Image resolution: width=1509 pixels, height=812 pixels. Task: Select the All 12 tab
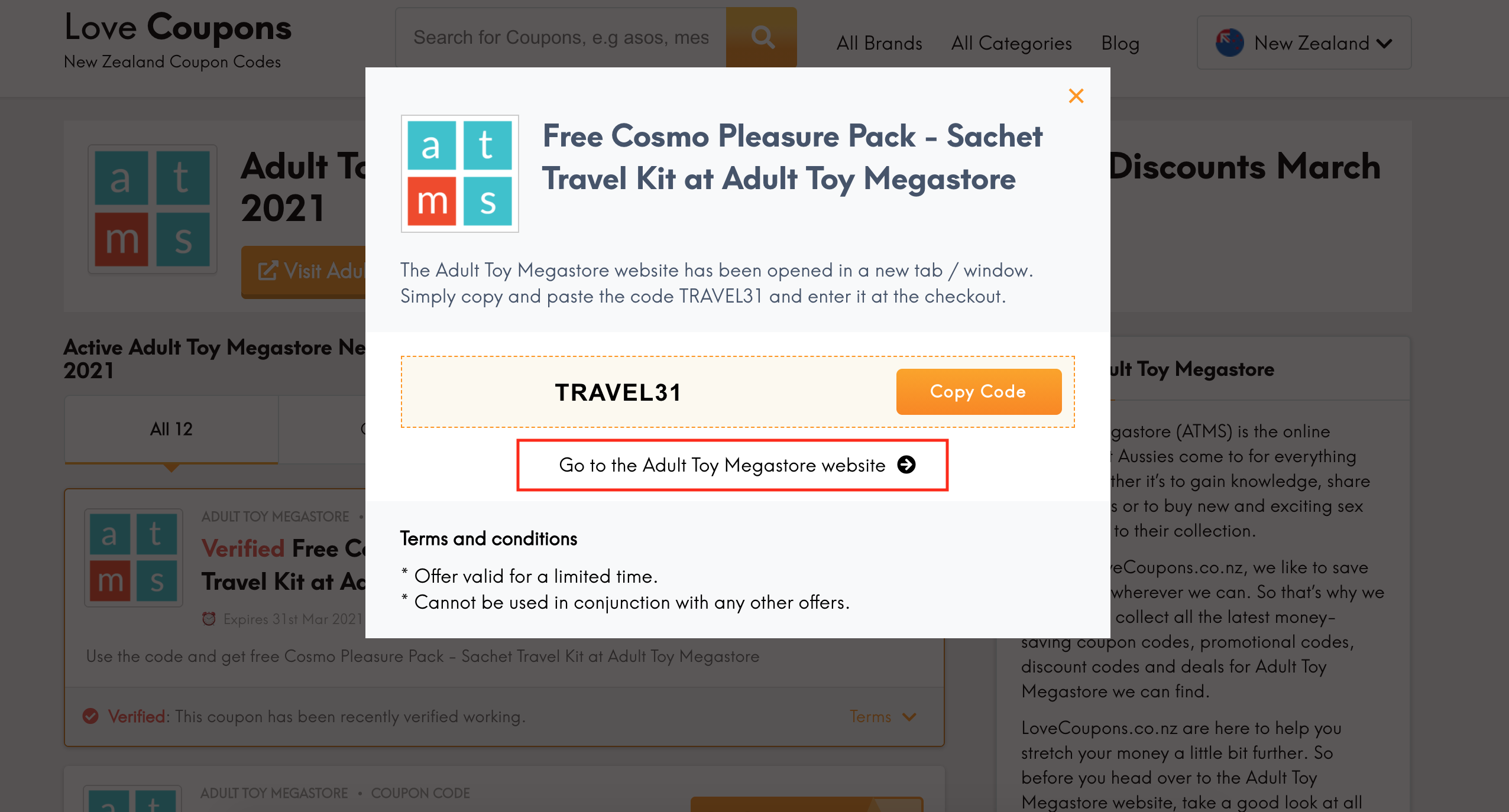click(x=171, y=429)
